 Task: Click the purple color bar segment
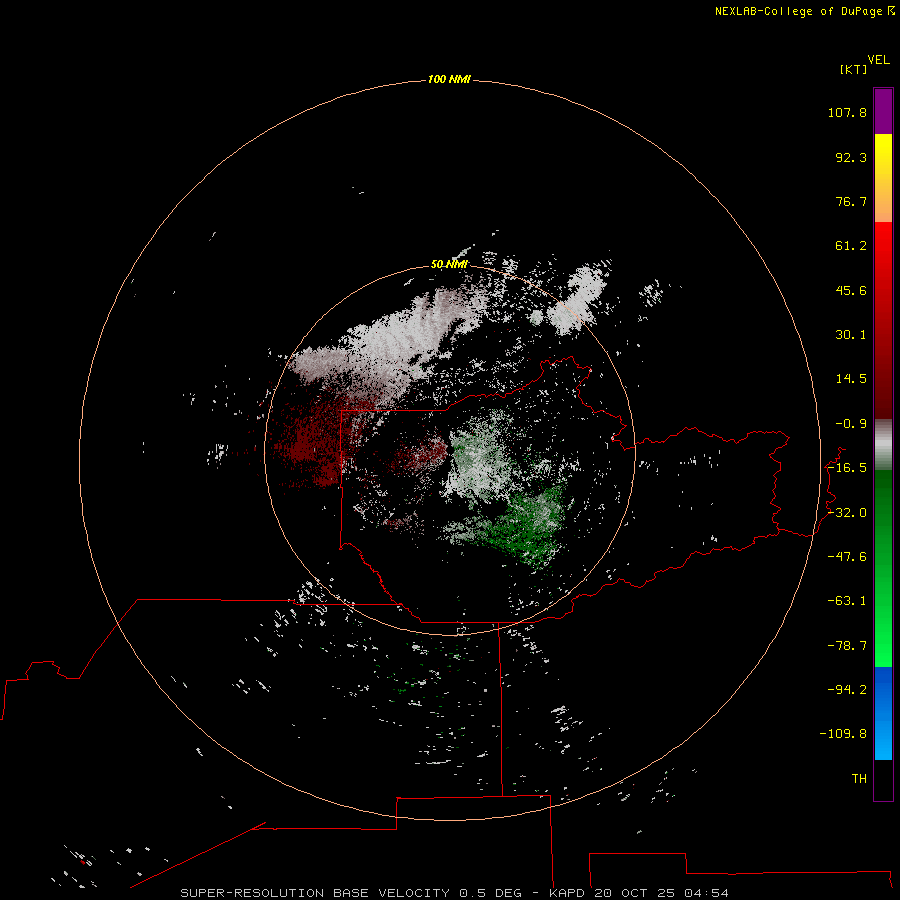(x=883, y=111)
